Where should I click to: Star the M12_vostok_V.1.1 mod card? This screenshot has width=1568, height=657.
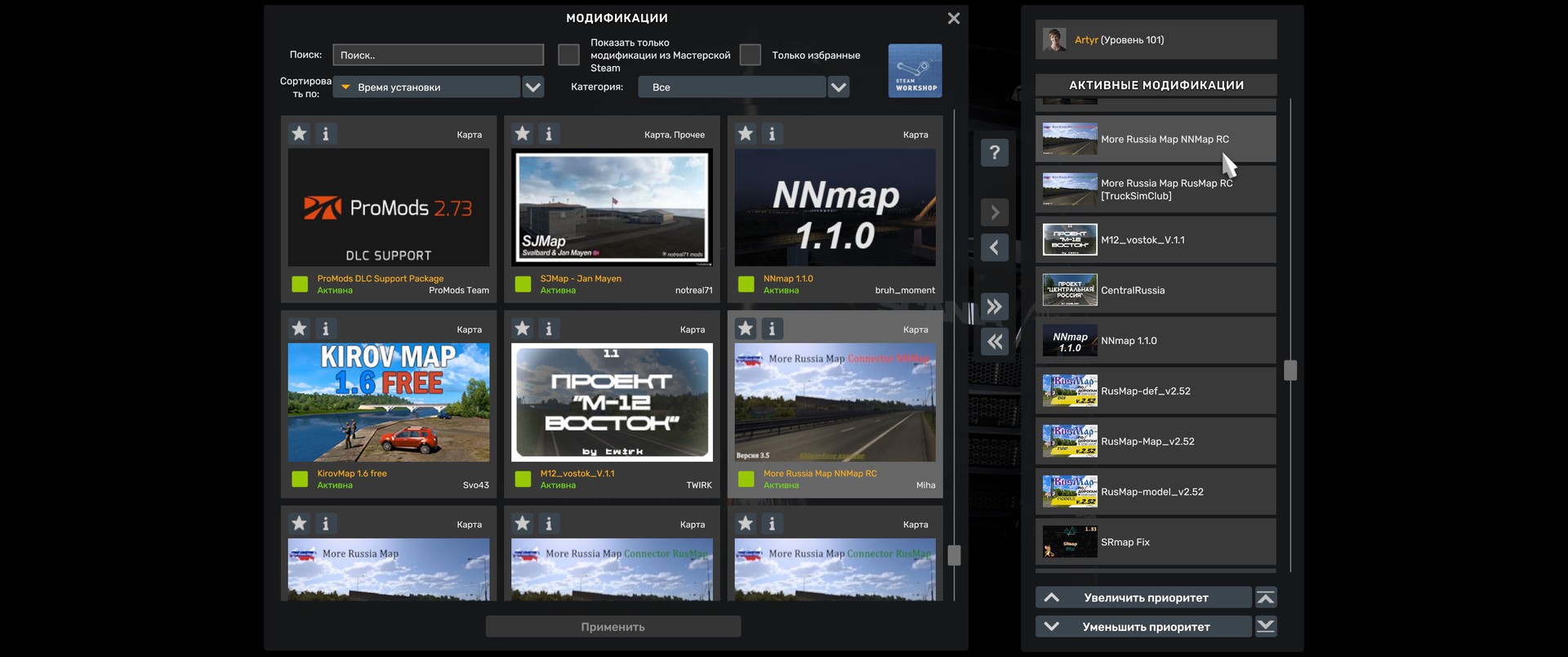523,328
